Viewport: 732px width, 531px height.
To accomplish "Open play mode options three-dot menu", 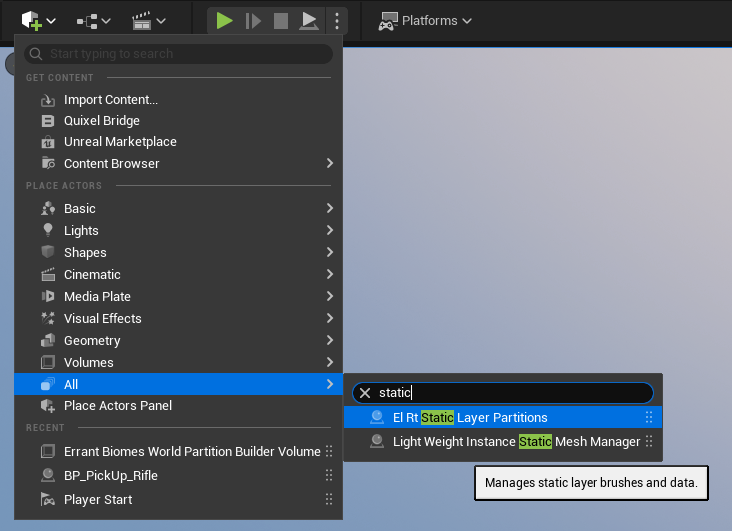I will pyautogui.click(x=337, y=21).
